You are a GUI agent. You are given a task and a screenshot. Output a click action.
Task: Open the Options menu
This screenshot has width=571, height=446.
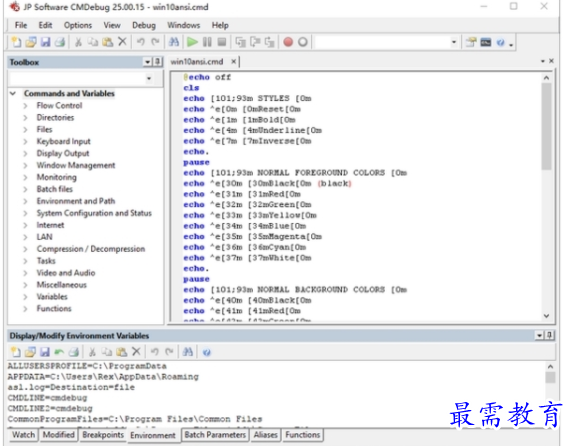coord(78,25)
